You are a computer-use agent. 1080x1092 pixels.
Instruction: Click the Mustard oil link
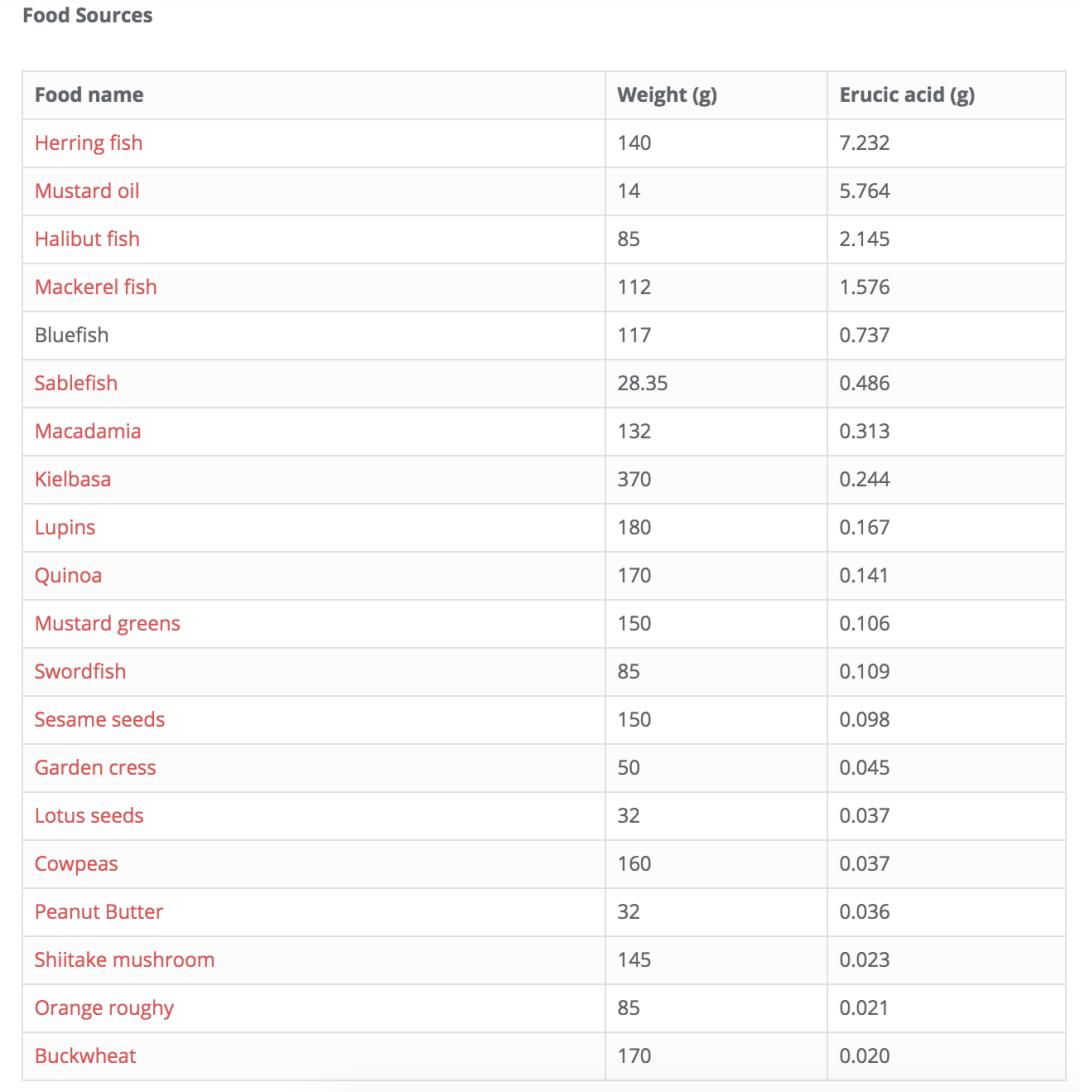pos(87,191)
